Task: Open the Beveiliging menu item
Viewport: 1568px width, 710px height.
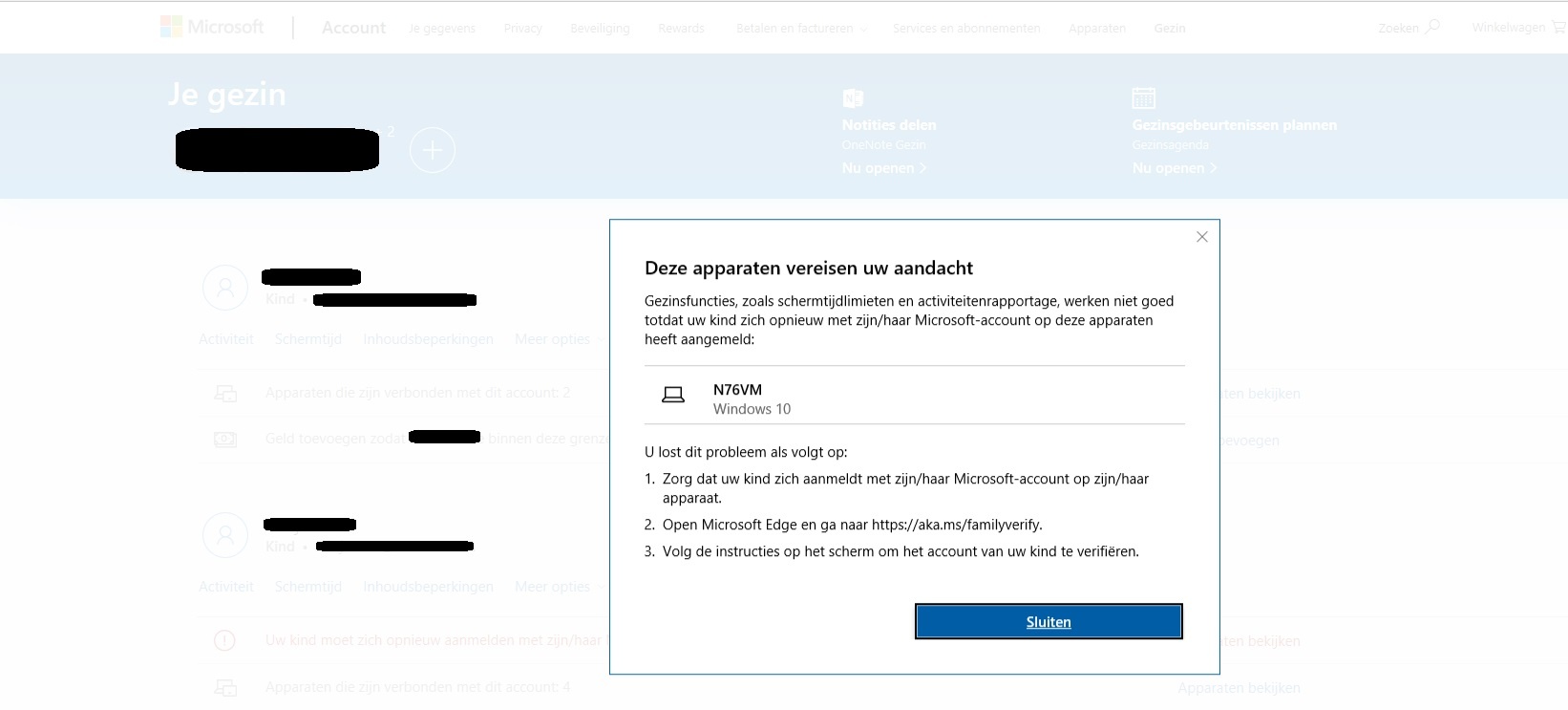Action: point(600,28)
